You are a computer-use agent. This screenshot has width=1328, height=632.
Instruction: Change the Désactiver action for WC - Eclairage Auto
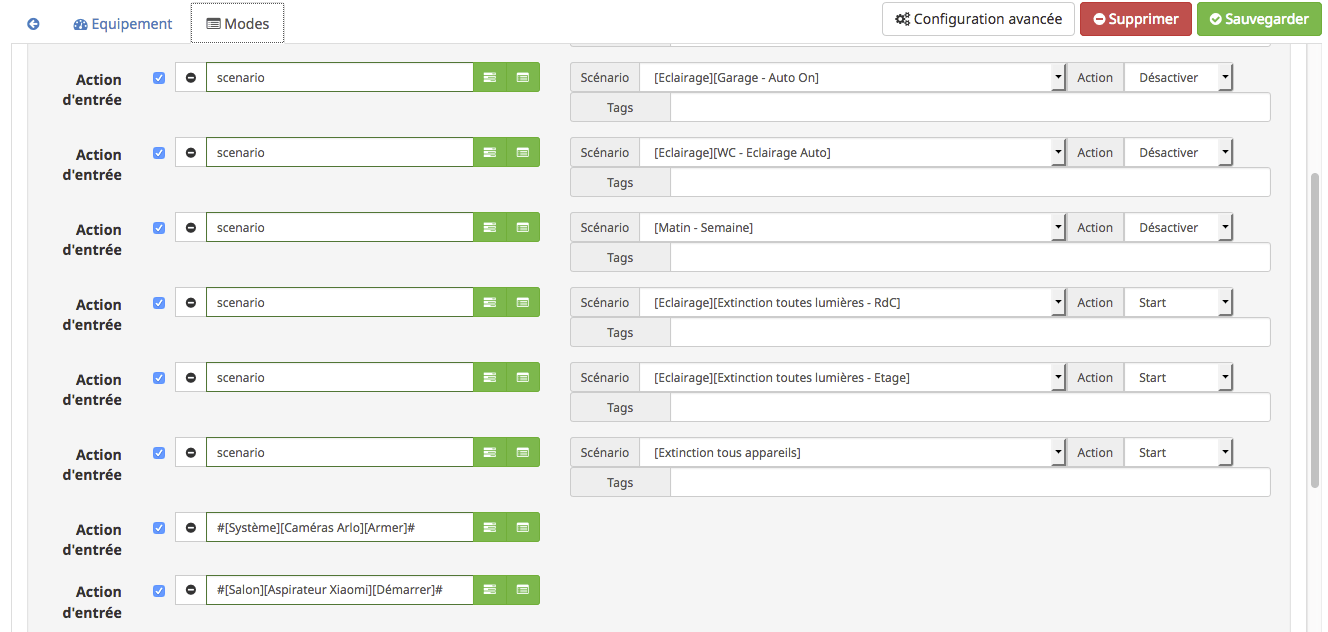click(x=1178, y=152)
